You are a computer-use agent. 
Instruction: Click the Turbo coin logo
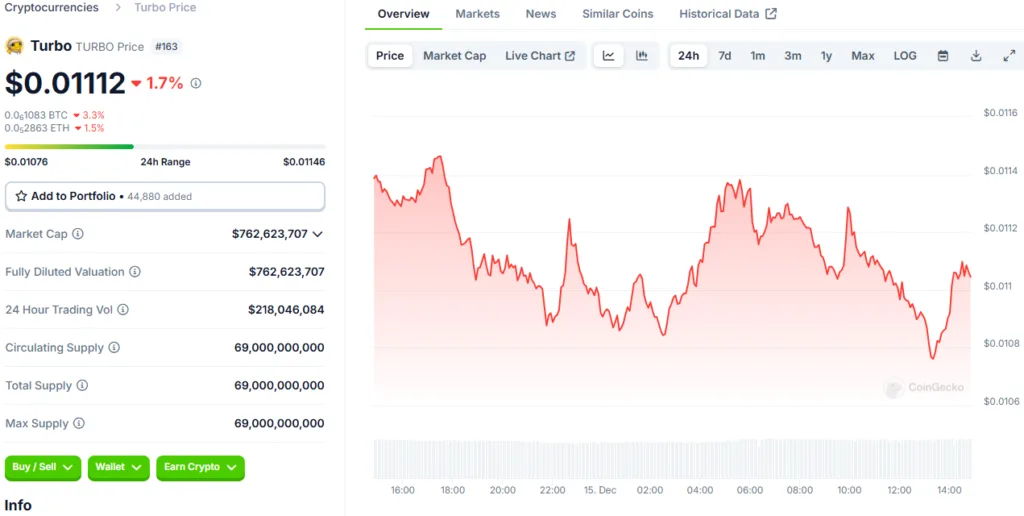pos(14,46)
